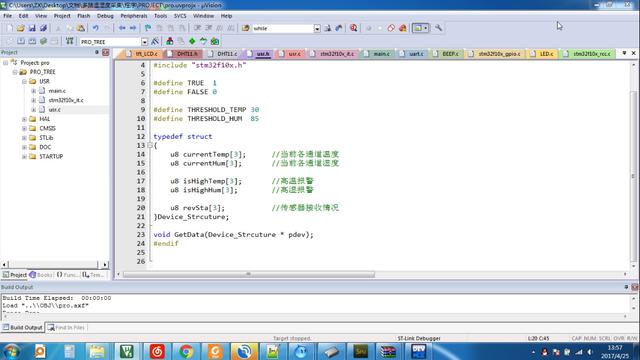
Task: Open the window layout selector button
Action: (x=420, y=28)
